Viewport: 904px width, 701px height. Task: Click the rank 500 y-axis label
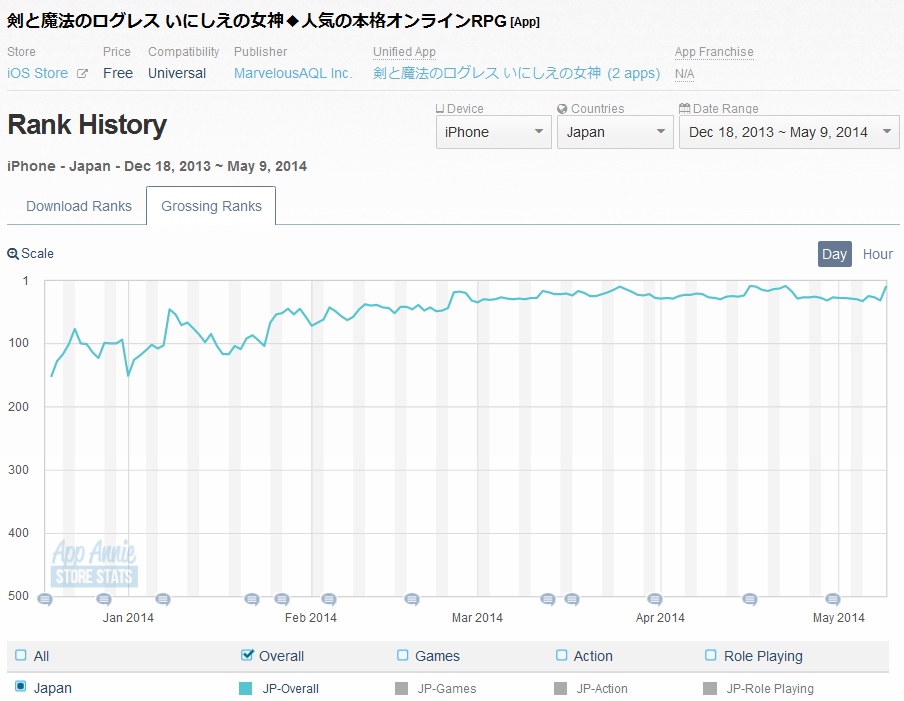(x=18, y=596)
